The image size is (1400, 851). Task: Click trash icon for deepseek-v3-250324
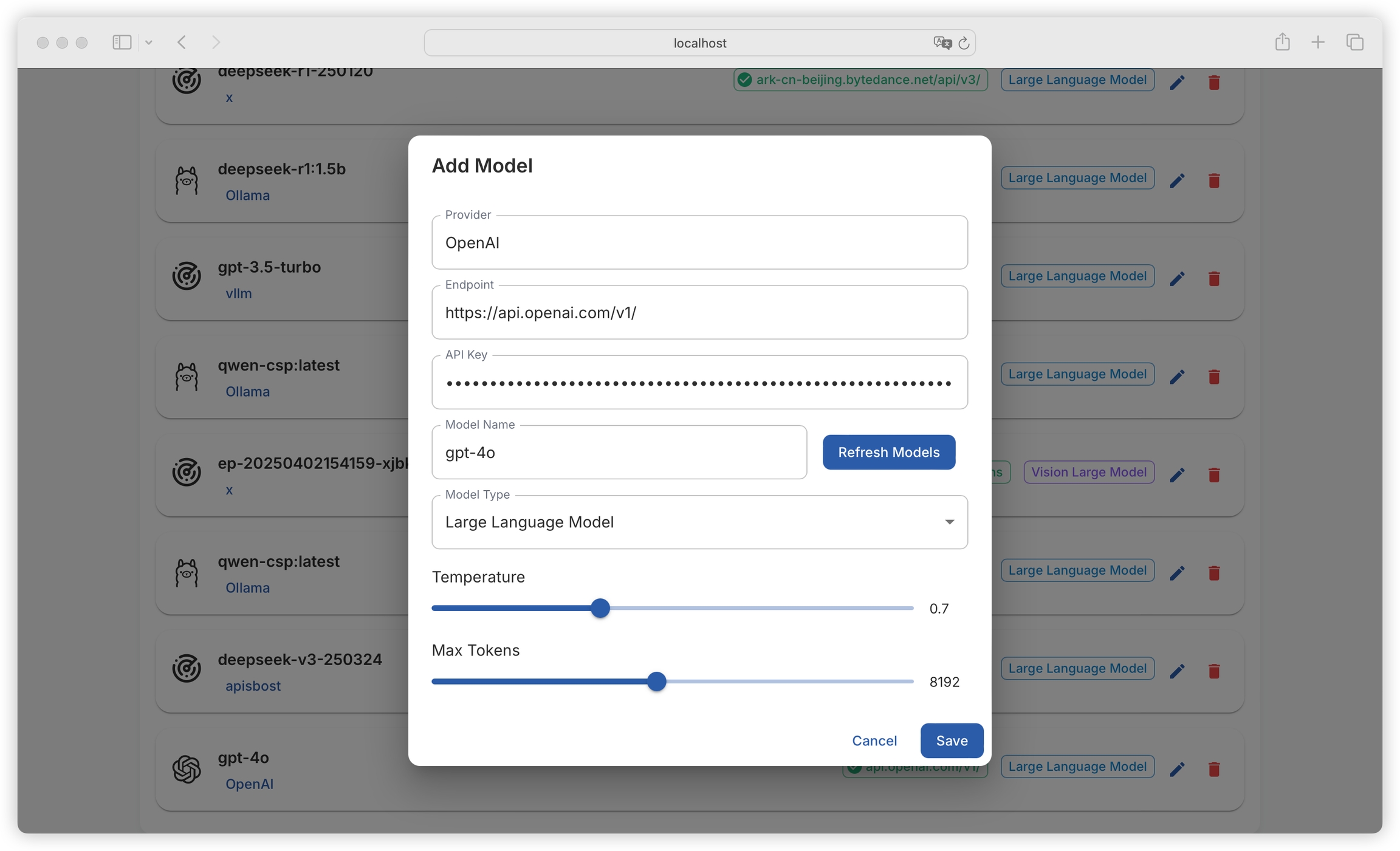point(1214,671)
